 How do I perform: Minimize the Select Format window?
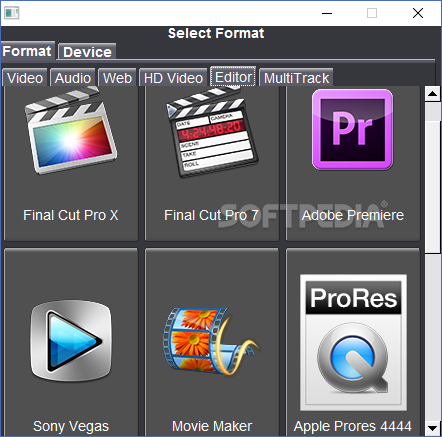coord(327,13)
